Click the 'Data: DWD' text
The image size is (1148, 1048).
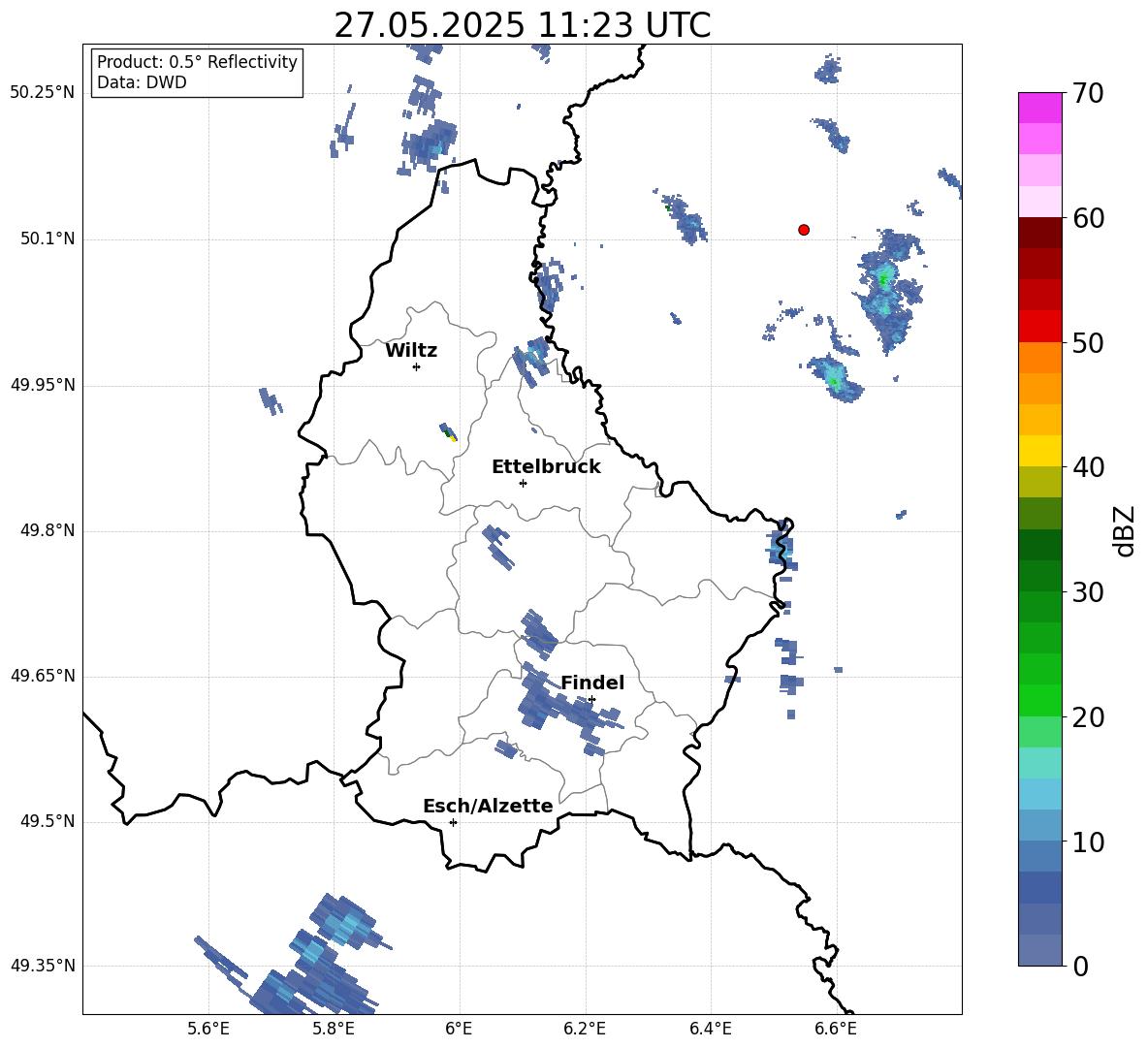click(142, 82)
